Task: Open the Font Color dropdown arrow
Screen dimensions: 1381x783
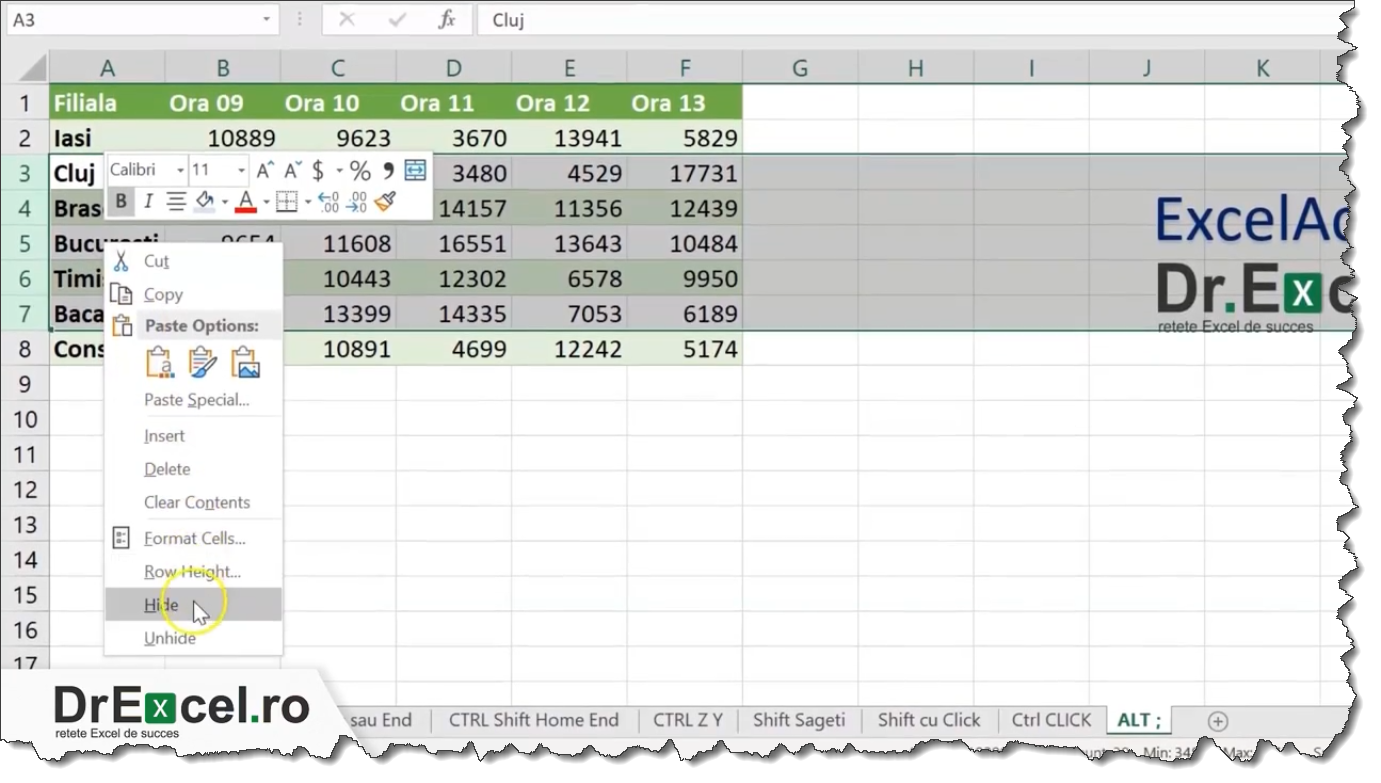Action: tap(266, 201)
